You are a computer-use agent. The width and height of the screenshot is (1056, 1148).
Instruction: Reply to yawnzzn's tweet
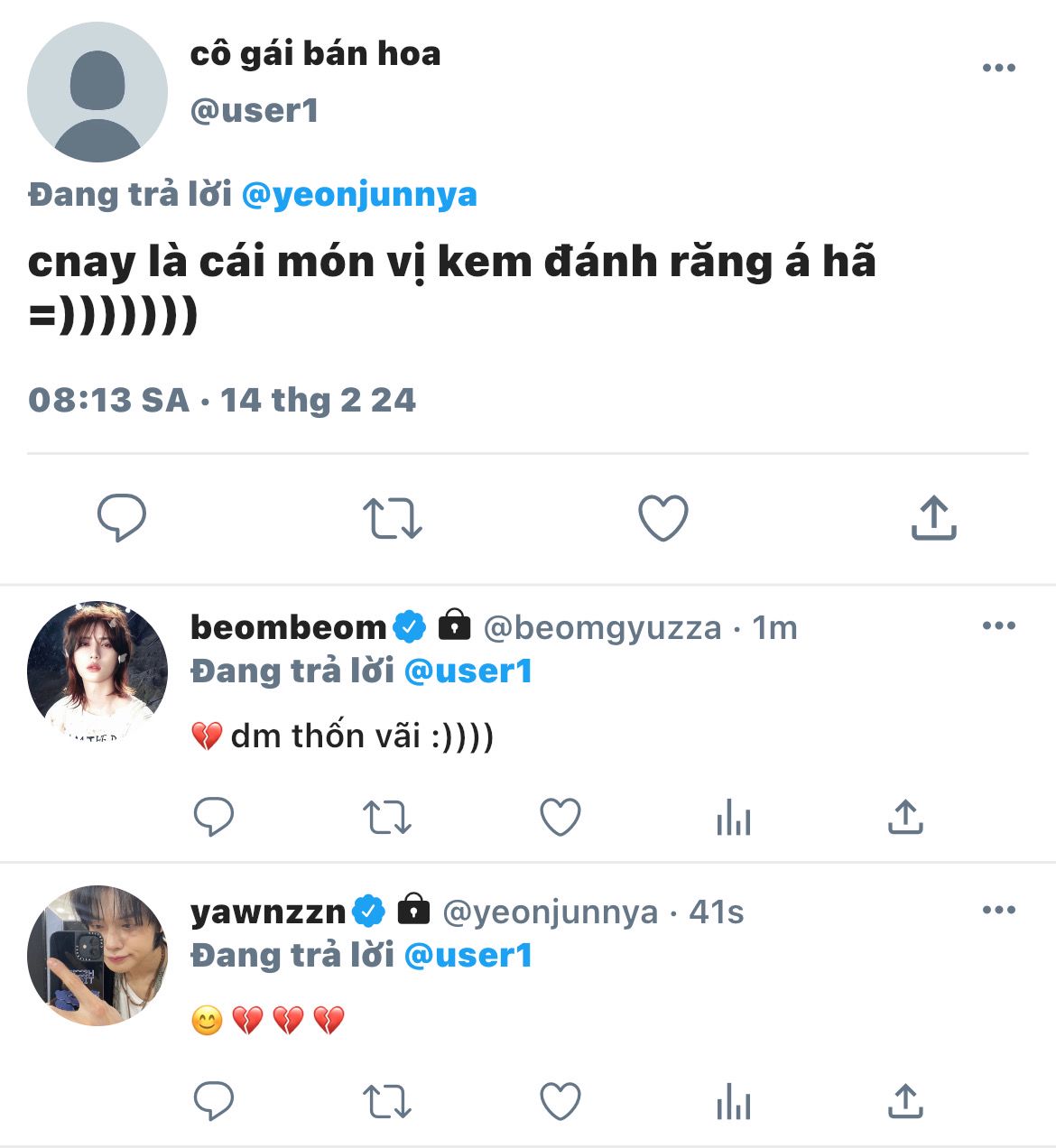pos(214,1102)
